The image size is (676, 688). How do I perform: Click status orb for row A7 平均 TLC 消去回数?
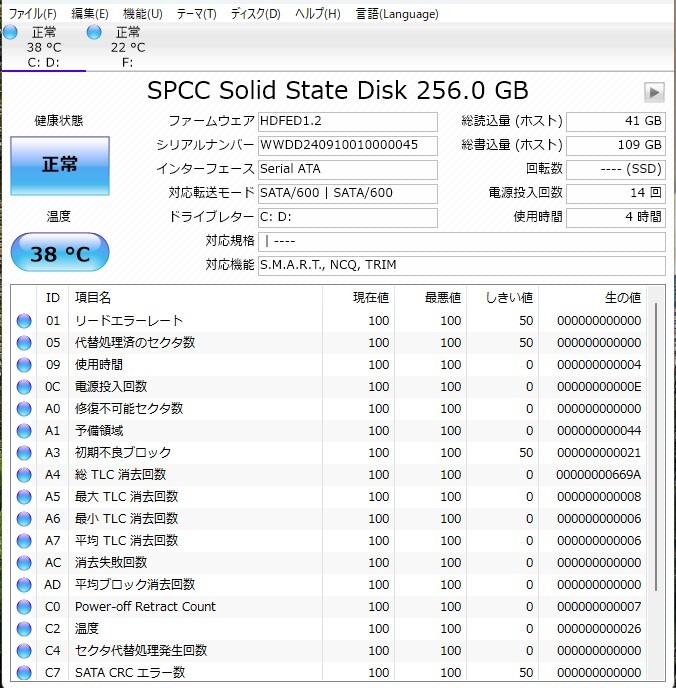[24, 541]
